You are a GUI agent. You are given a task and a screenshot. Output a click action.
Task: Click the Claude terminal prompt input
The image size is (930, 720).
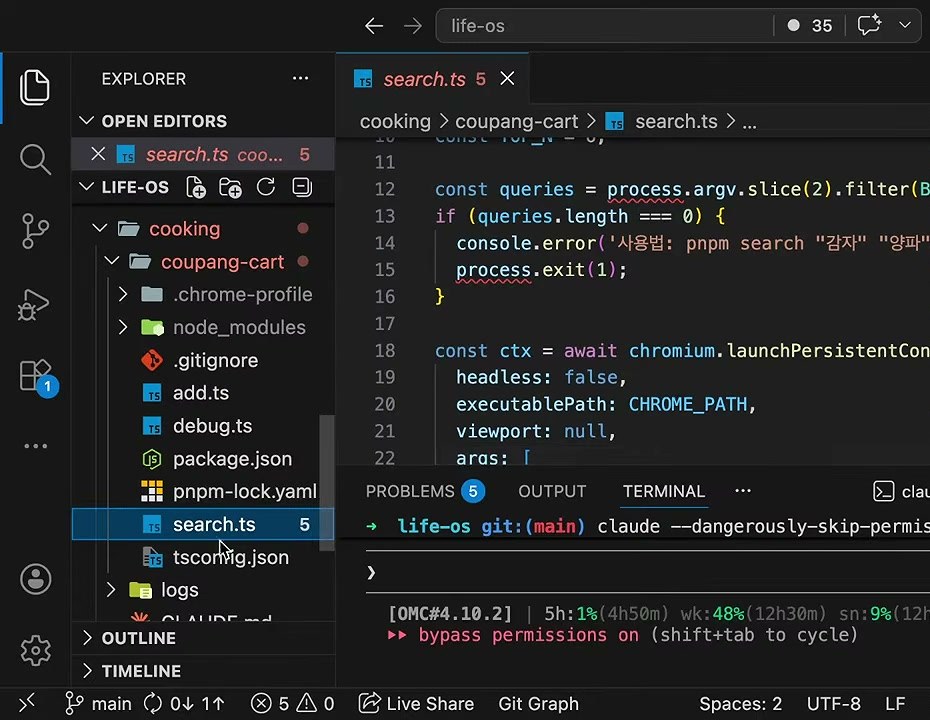coord(646,572)
